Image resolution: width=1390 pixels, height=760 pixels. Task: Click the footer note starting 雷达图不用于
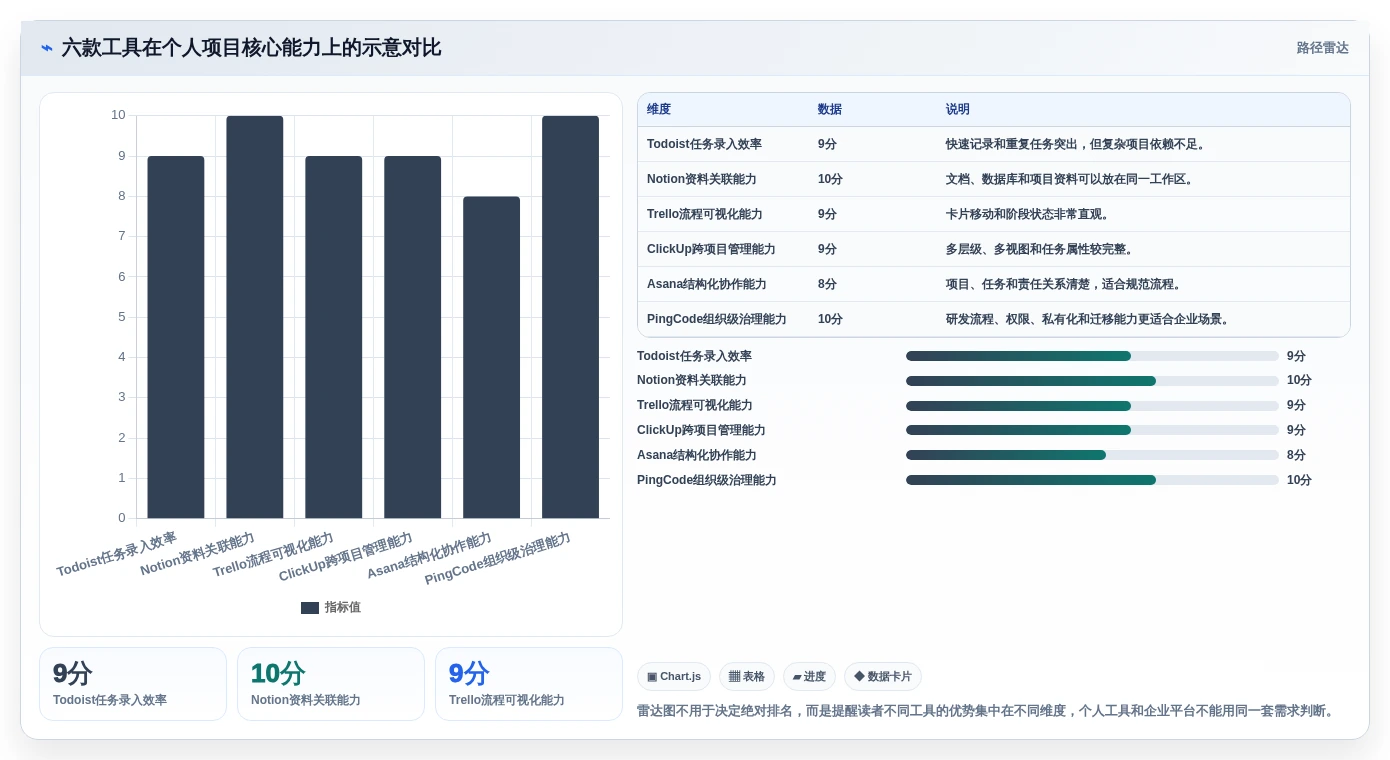coord(988,711)
